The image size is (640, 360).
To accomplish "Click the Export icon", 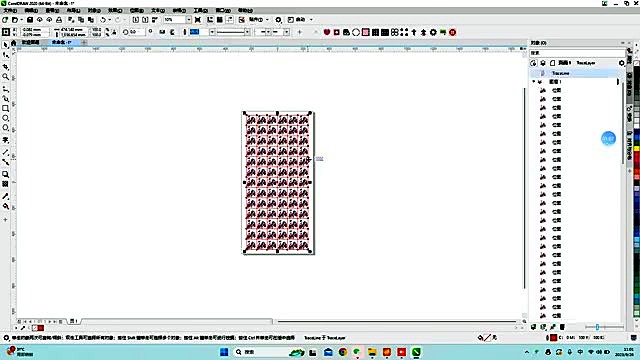I will click(145, 20).
